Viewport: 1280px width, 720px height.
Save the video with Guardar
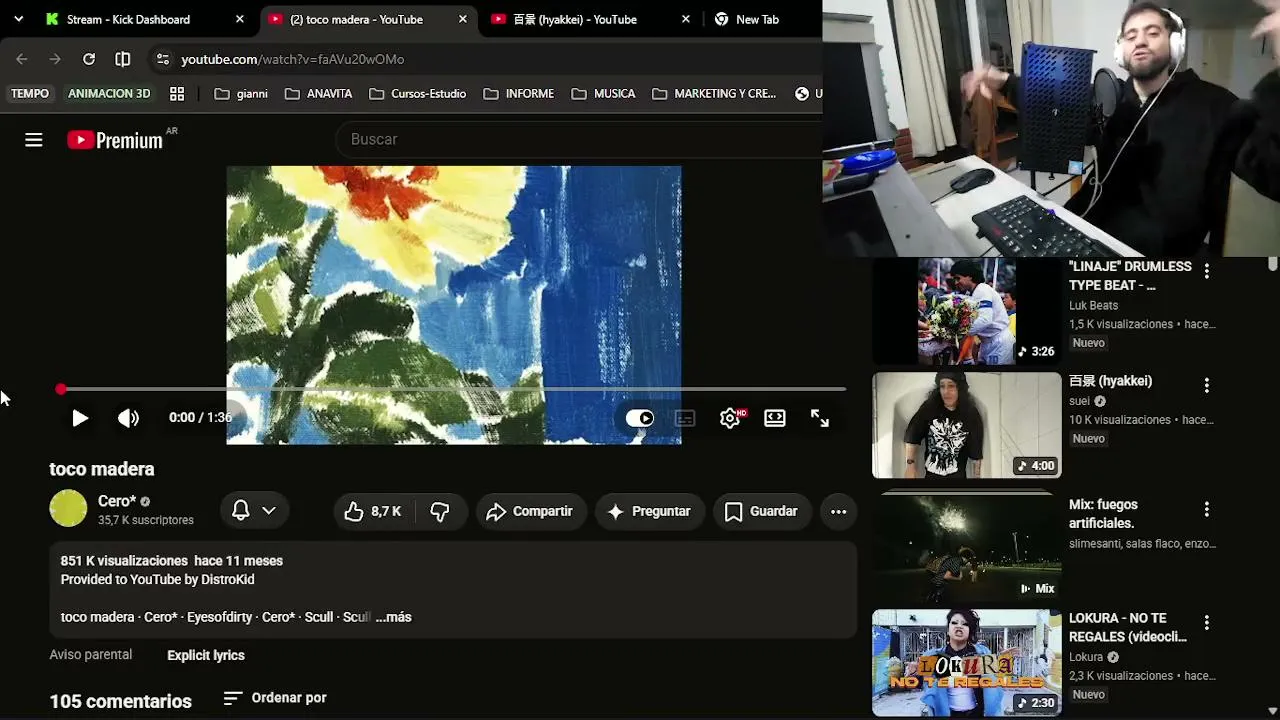761,511
